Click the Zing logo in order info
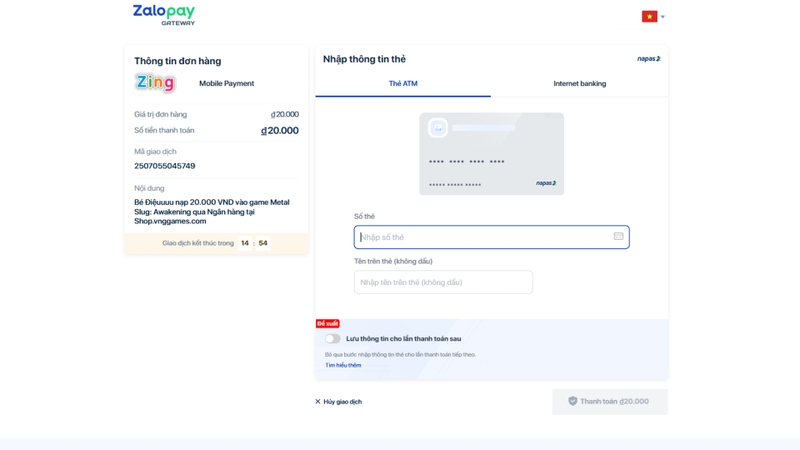 pyautogui.click(x=156, y=83)
